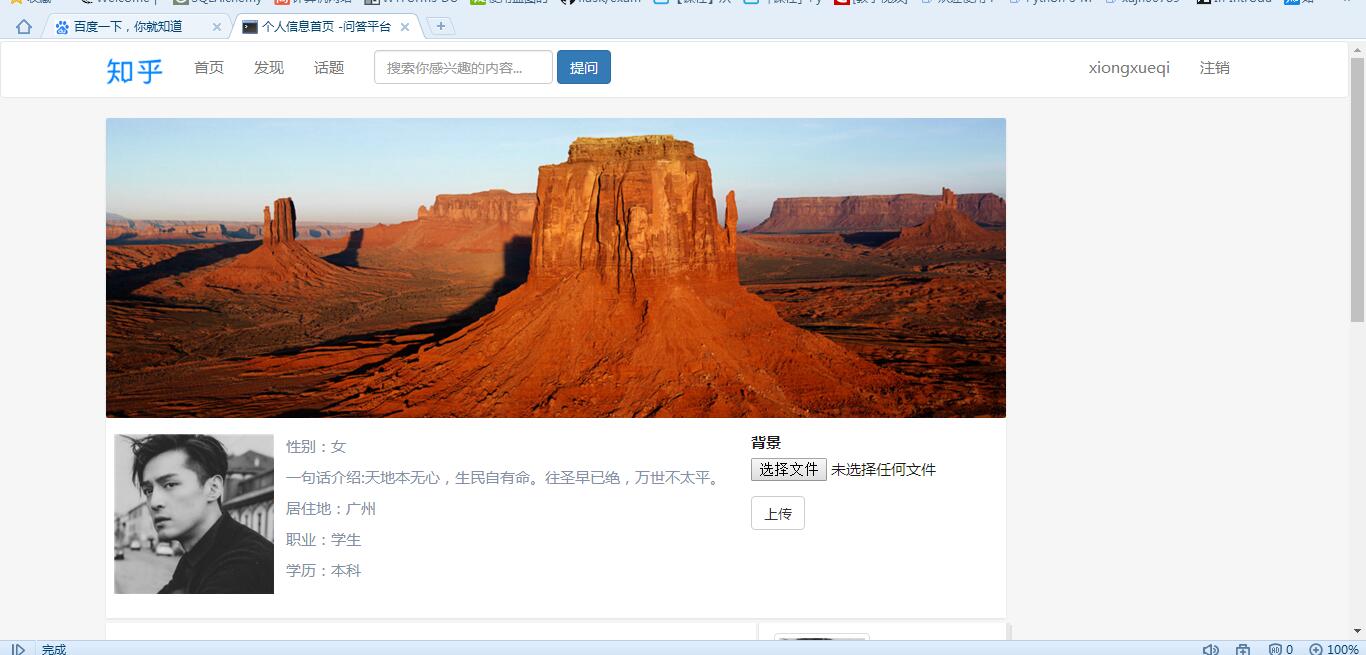
Task: Click the 上传 upload button
Action: coord(778,513)
